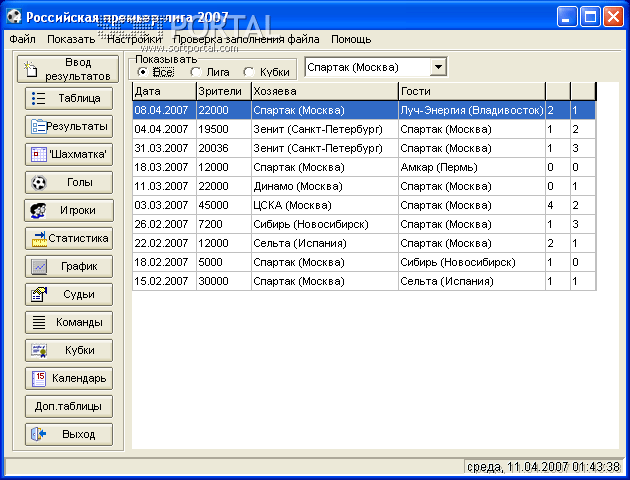Select the Лига radio button
Image resolution: width=630 pixels, height=480 pixels.
point(196,72)
